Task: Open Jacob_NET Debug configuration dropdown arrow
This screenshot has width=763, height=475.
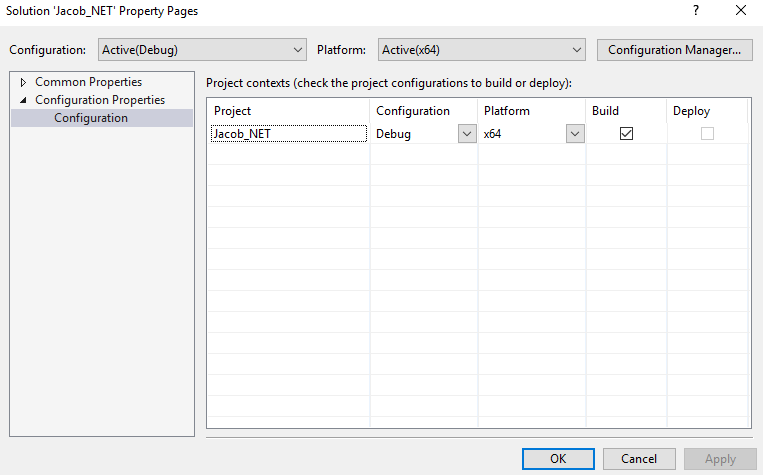Action: [x=467, y=134]
